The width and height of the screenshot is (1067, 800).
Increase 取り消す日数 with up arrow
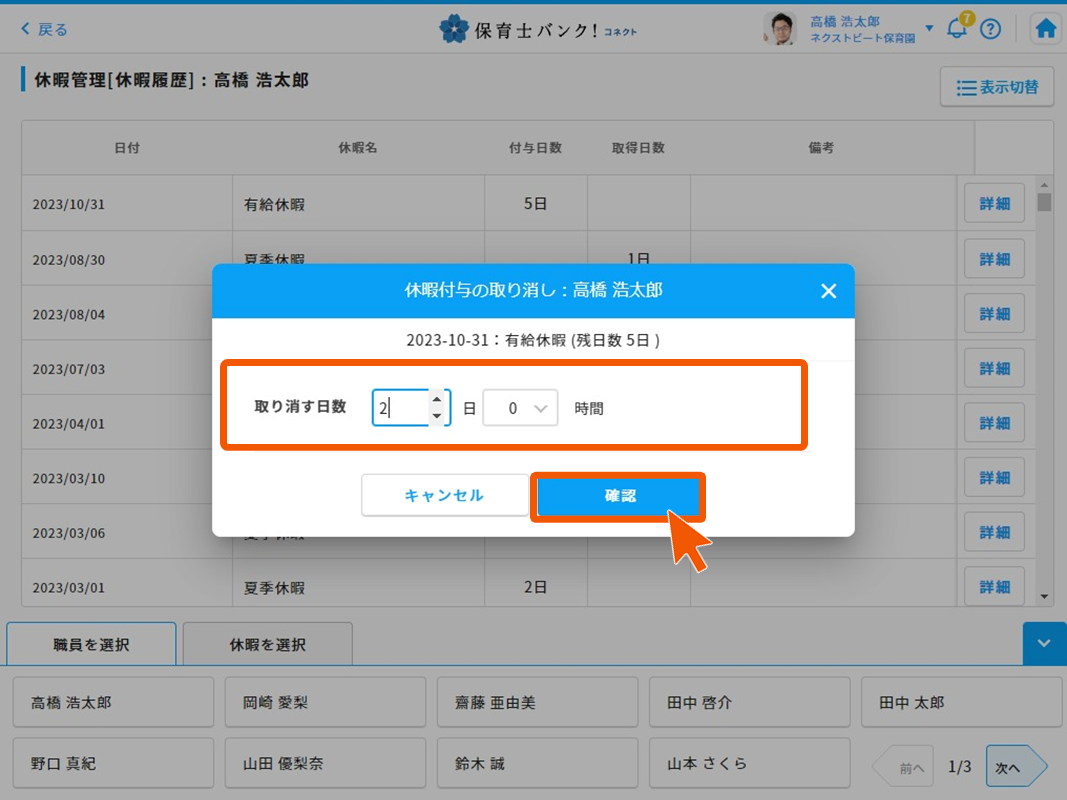click(x=436, y=399)
